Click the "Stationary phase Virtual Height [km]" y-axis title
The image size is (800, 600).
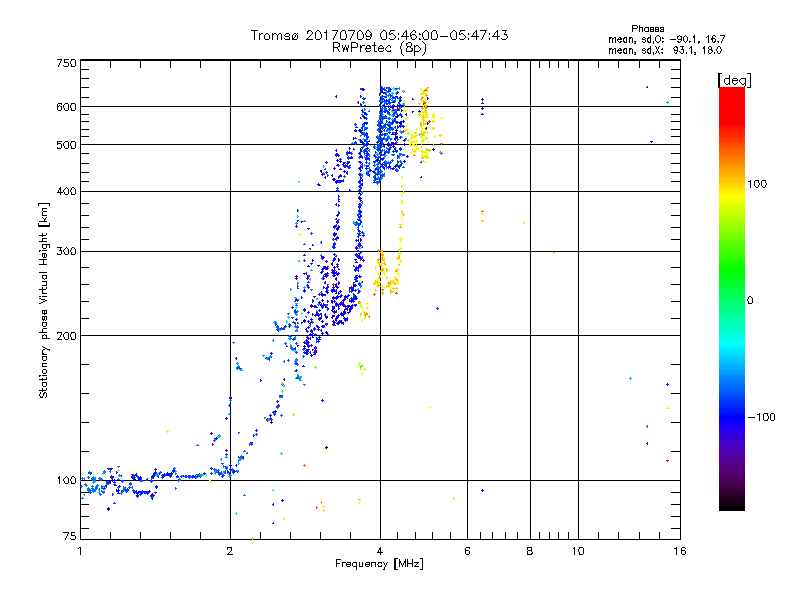tap(44, 300)
